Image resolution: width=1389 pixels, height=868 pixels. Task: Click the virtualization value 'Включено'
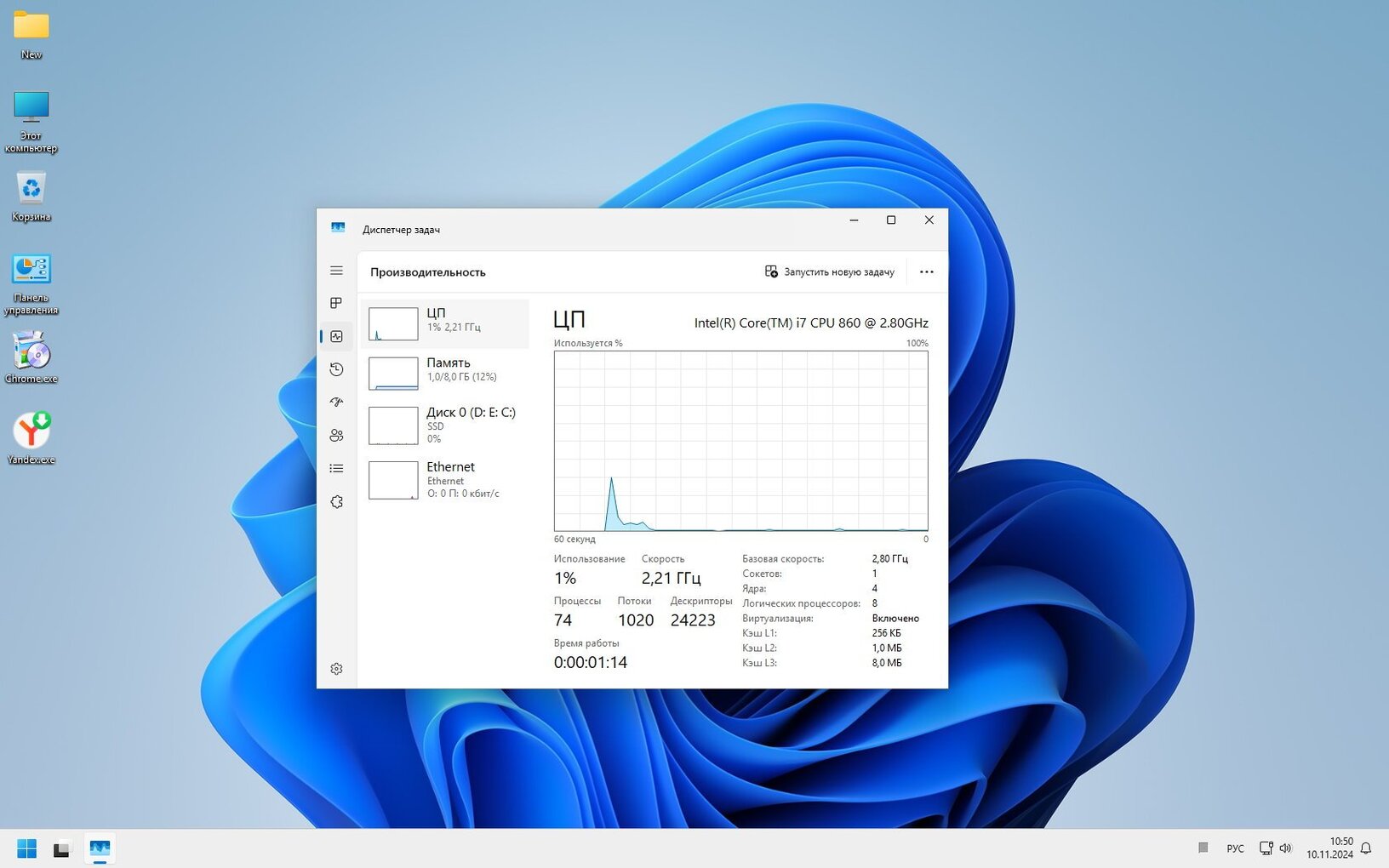click(895, 619)
